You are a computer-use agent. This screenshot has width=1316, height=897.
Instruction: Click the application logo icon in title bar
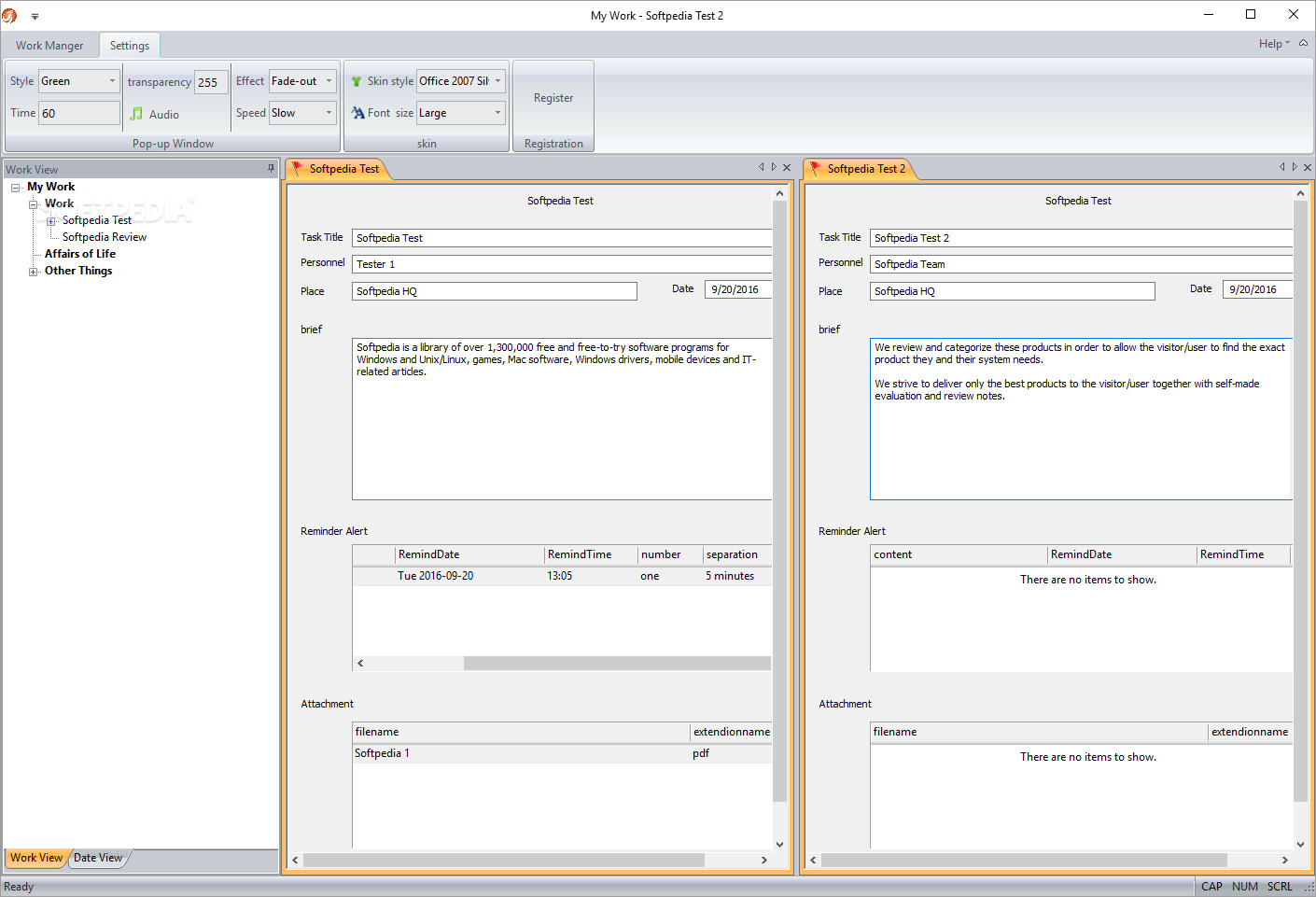click(9, 15)
